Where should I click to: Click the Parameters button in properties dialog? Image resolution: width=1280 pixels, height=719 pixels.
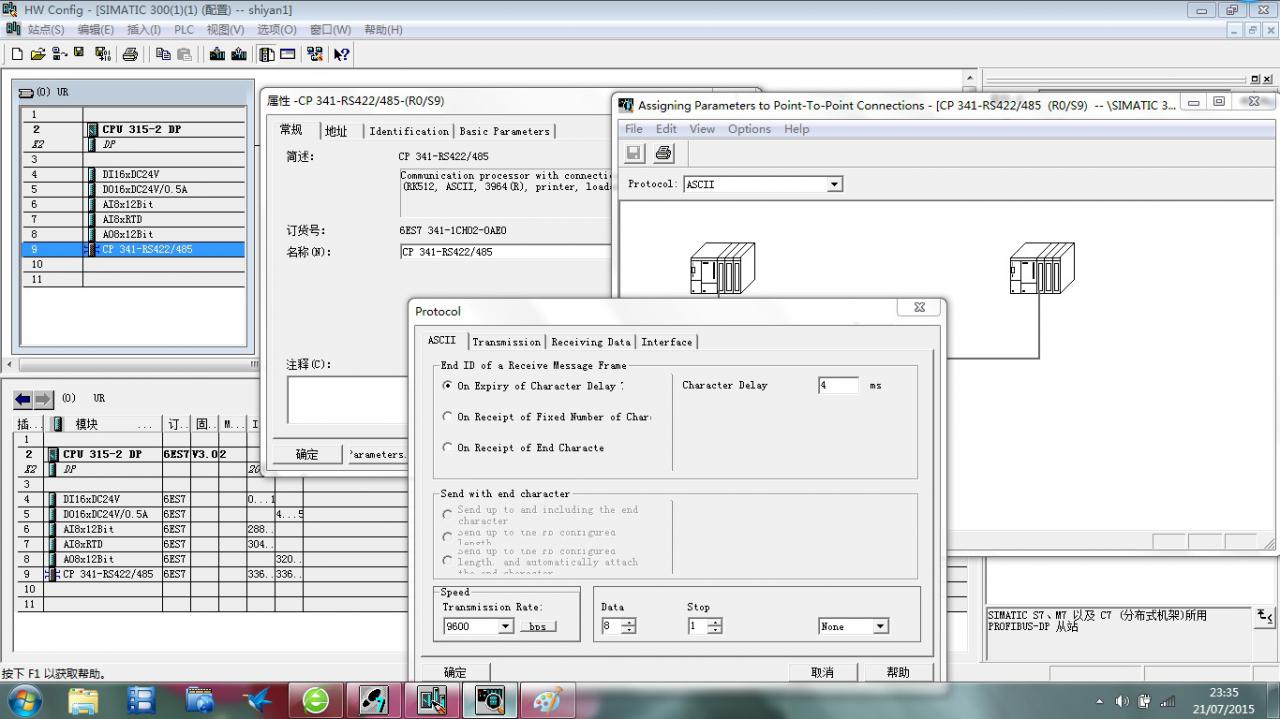376,454
